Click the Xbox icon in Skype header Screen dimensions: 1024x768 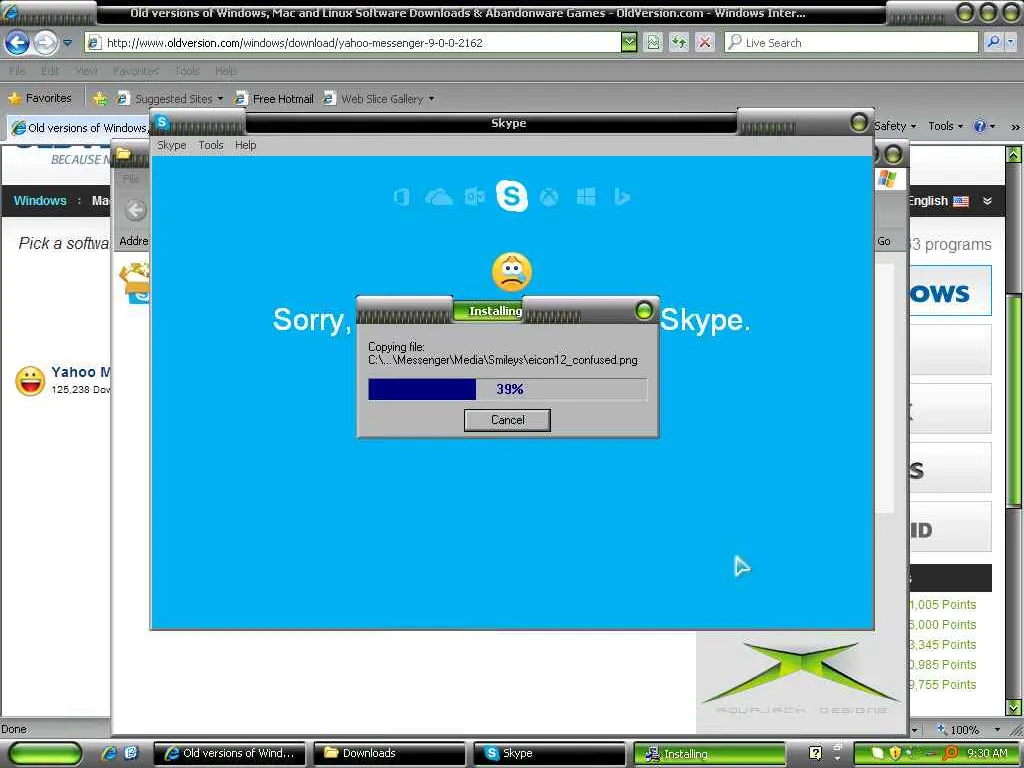[x=549, y=197]
